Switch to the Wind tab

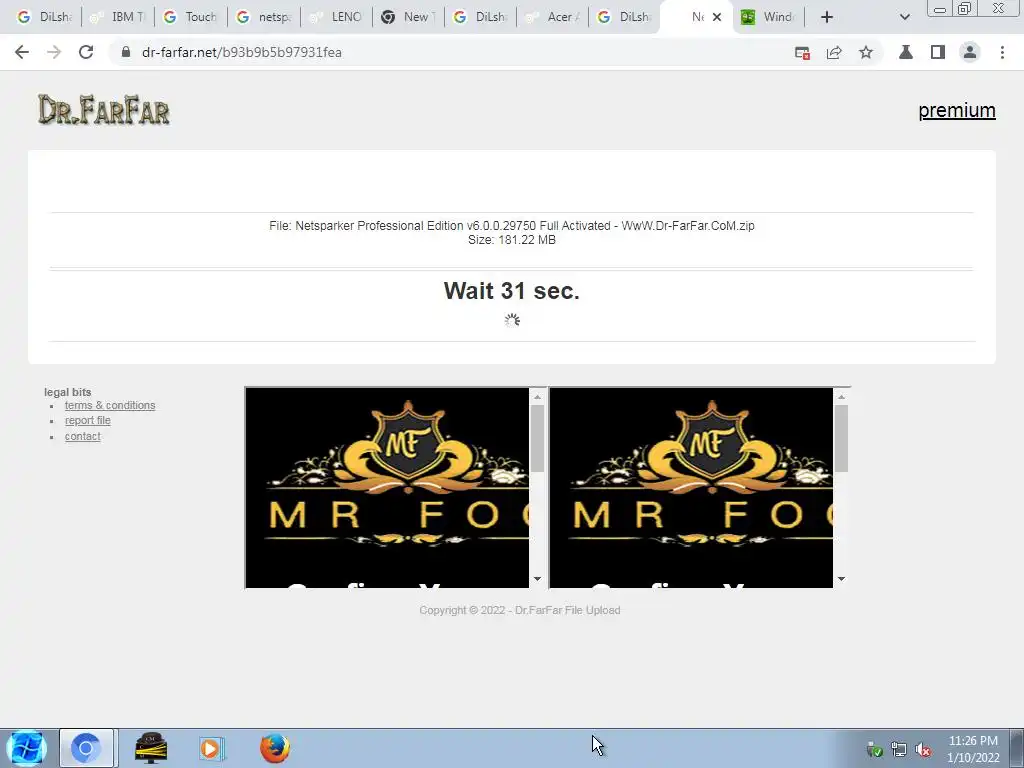(767, 17)
